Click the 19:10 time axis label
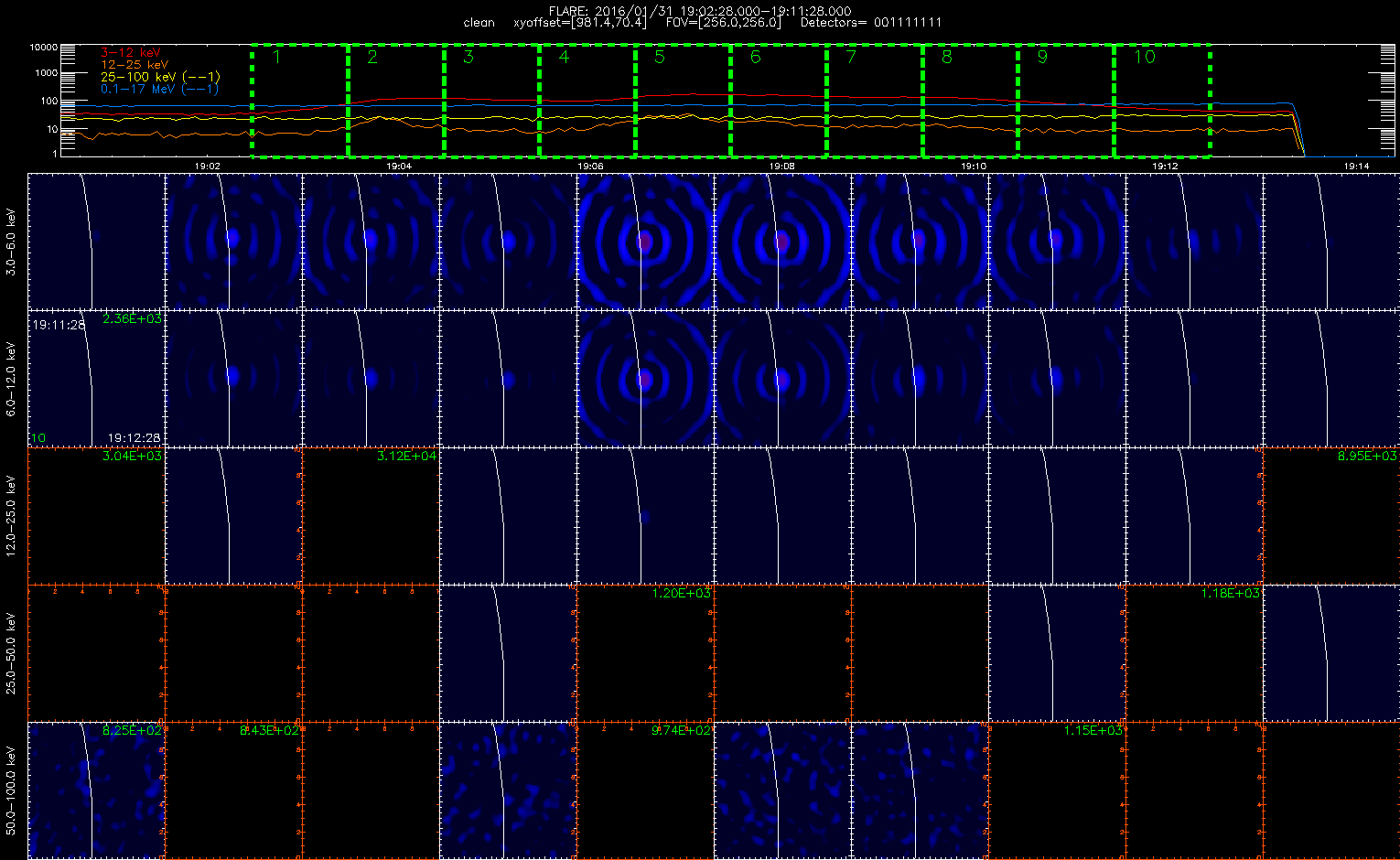Viewport: 1400px width, 860px height. pos(973,167)
